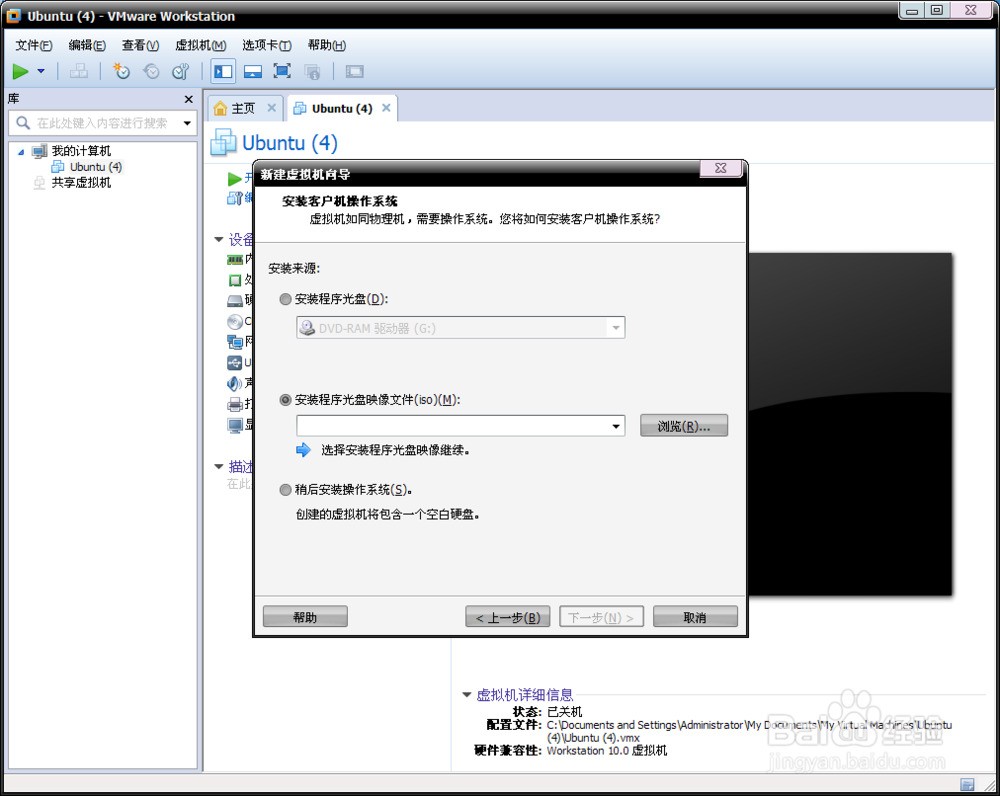
Task: Click the Unity mode toolbar icon
Action: click(x=312, y=71)
